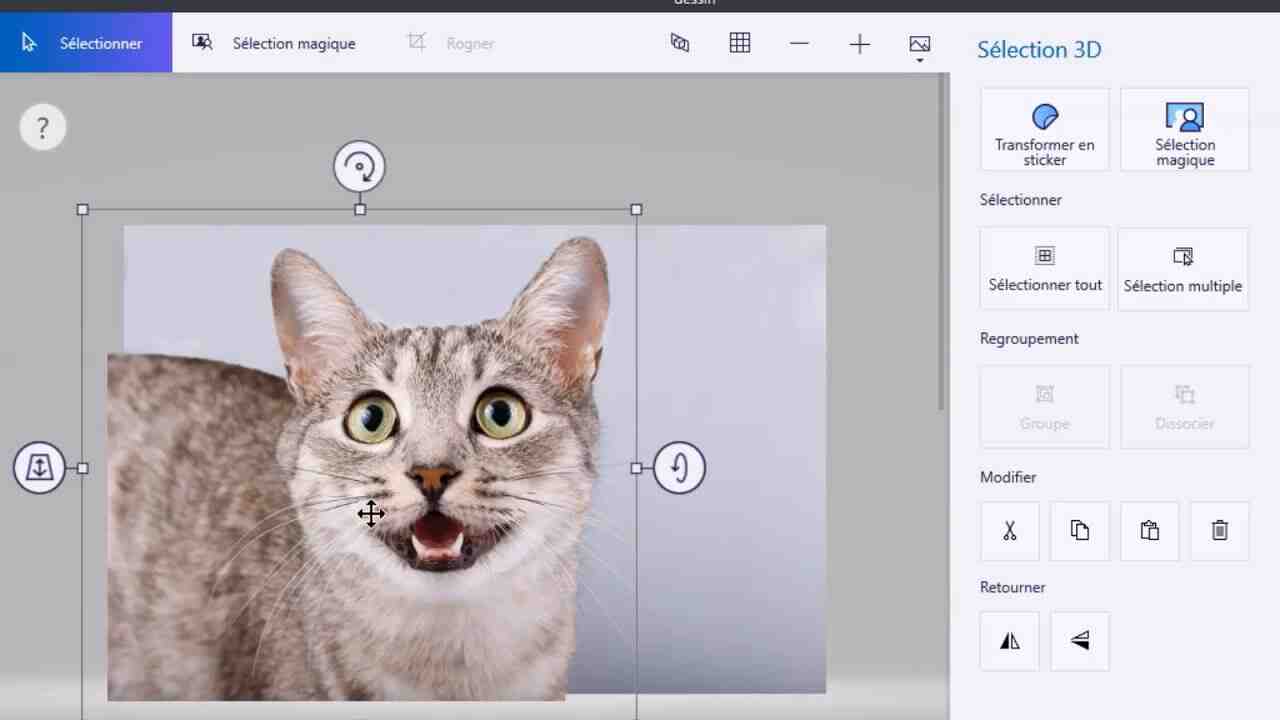The image size is (1280, 720).
Task: Click the copy icon under Modifier
Action: click(x=1080, y=531)
